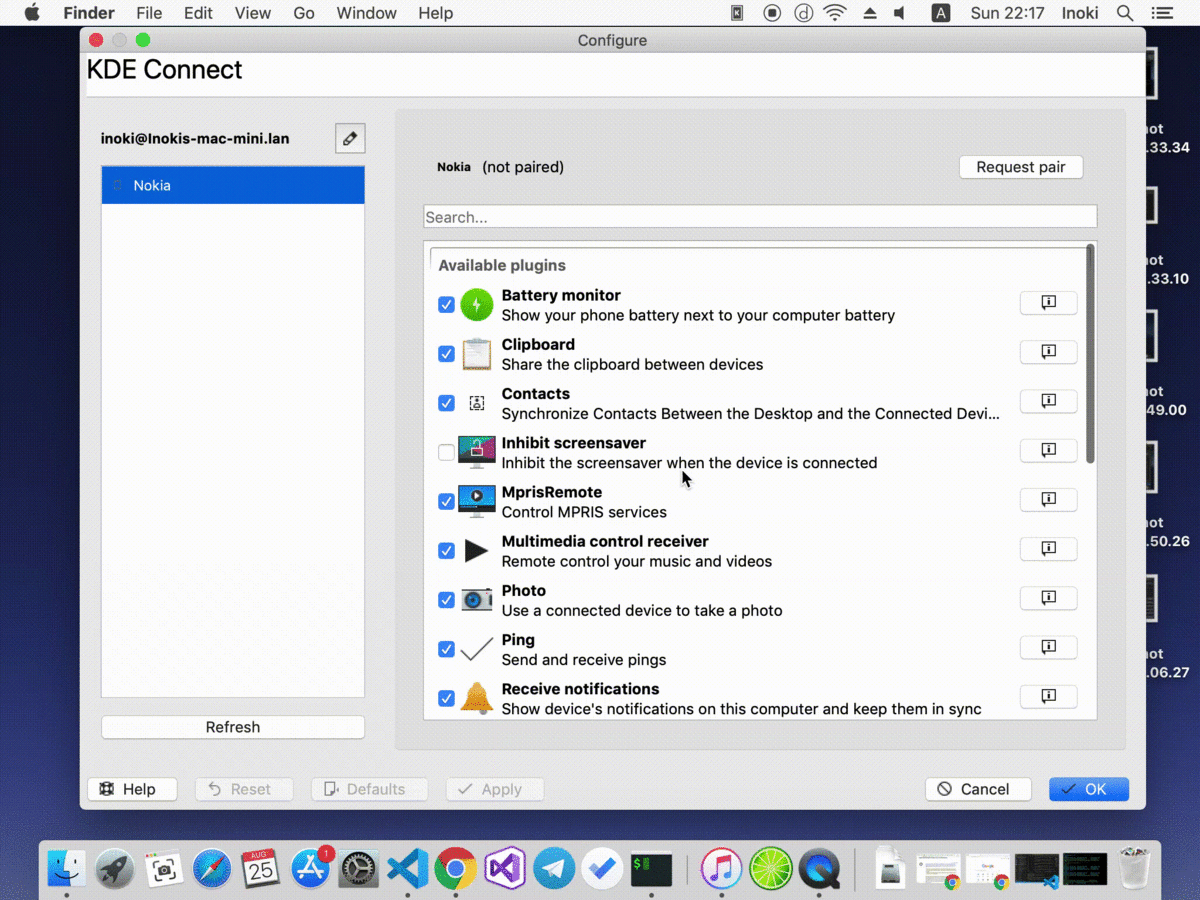The width and height of the screenshot is (1200, 900).
Task: Click the OK button
Action: (1088, 789)
